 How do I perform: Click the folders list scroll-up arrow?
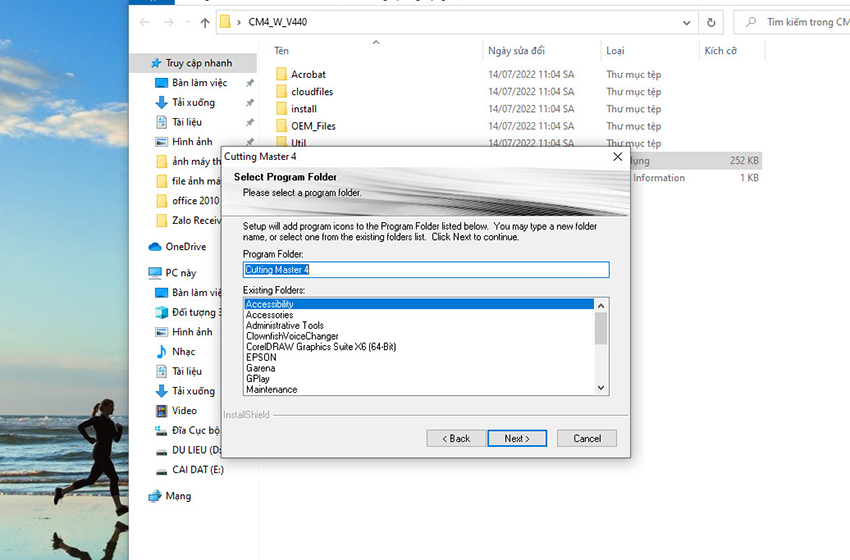click(601, 306)
